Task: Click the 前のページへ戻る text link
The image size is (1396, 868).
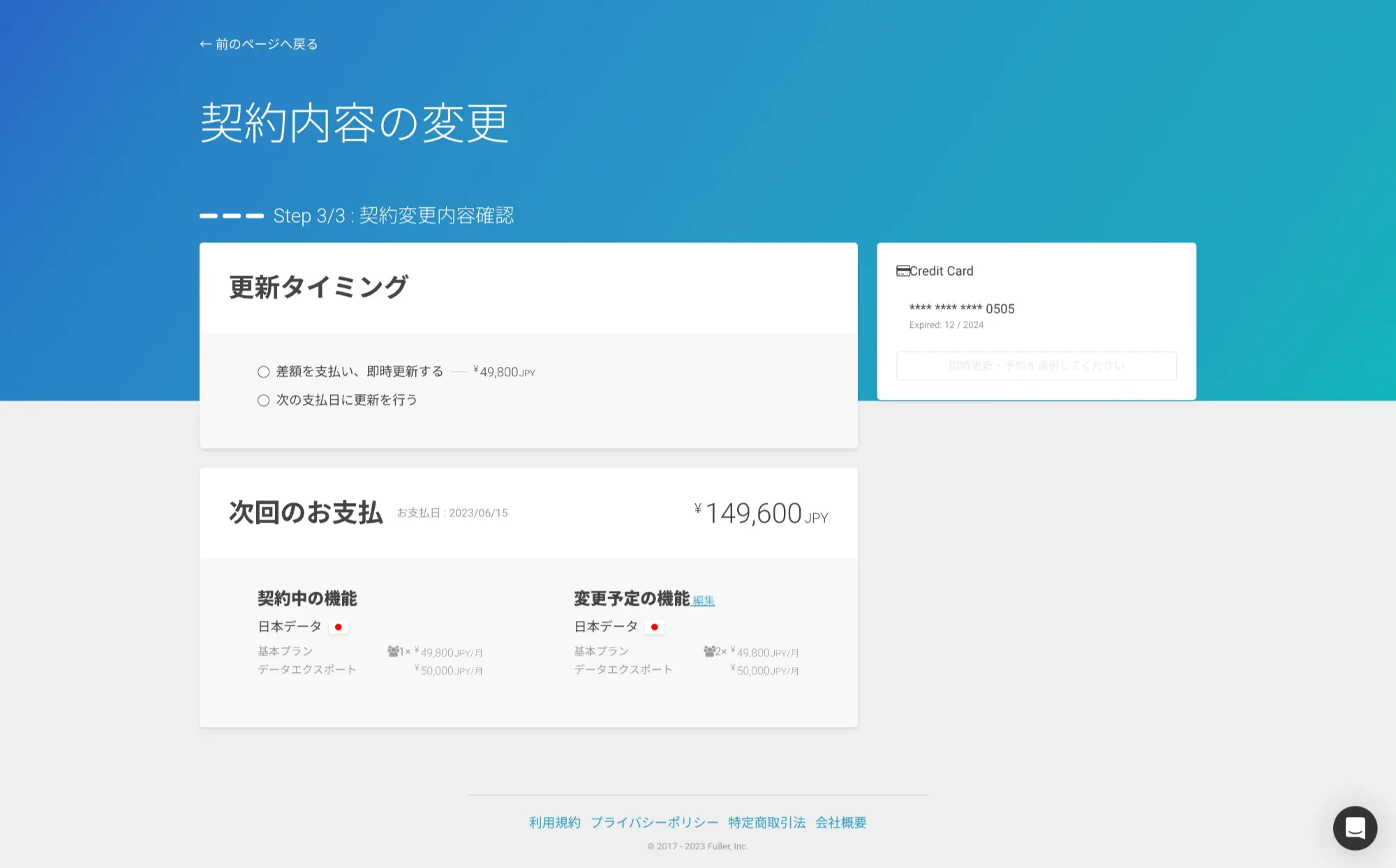Action: [x=267, y=44]
